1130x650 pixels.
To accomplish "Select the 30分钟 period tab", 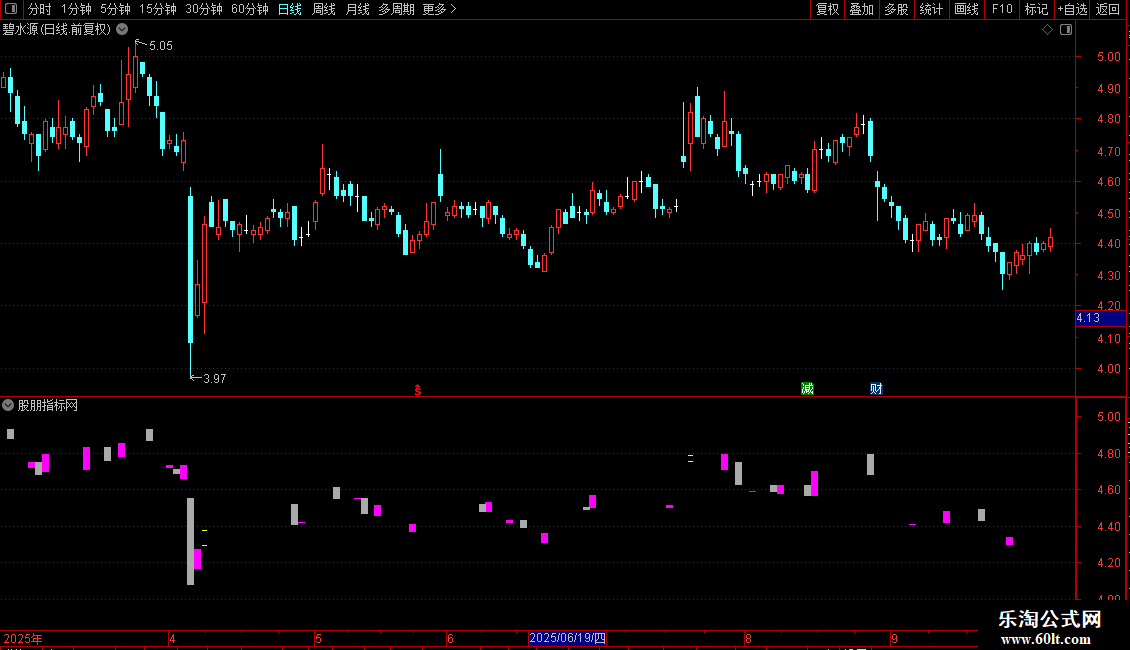I will pos(203,9).
